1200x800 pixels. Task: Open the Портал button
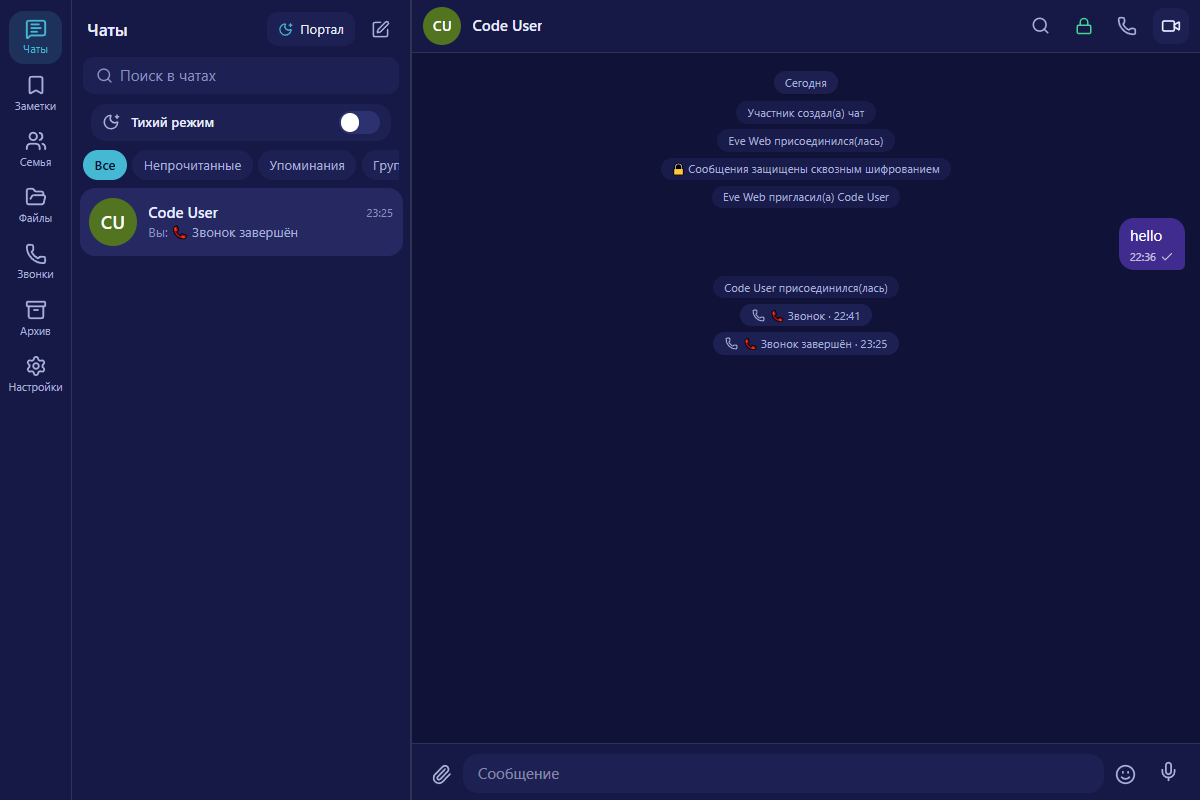coord(311,29)
